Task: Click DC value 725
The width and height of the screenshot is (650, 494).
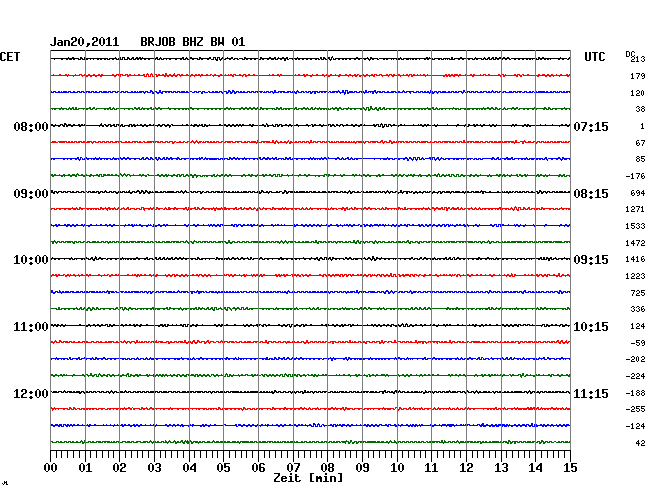Action: pos(638,293)
